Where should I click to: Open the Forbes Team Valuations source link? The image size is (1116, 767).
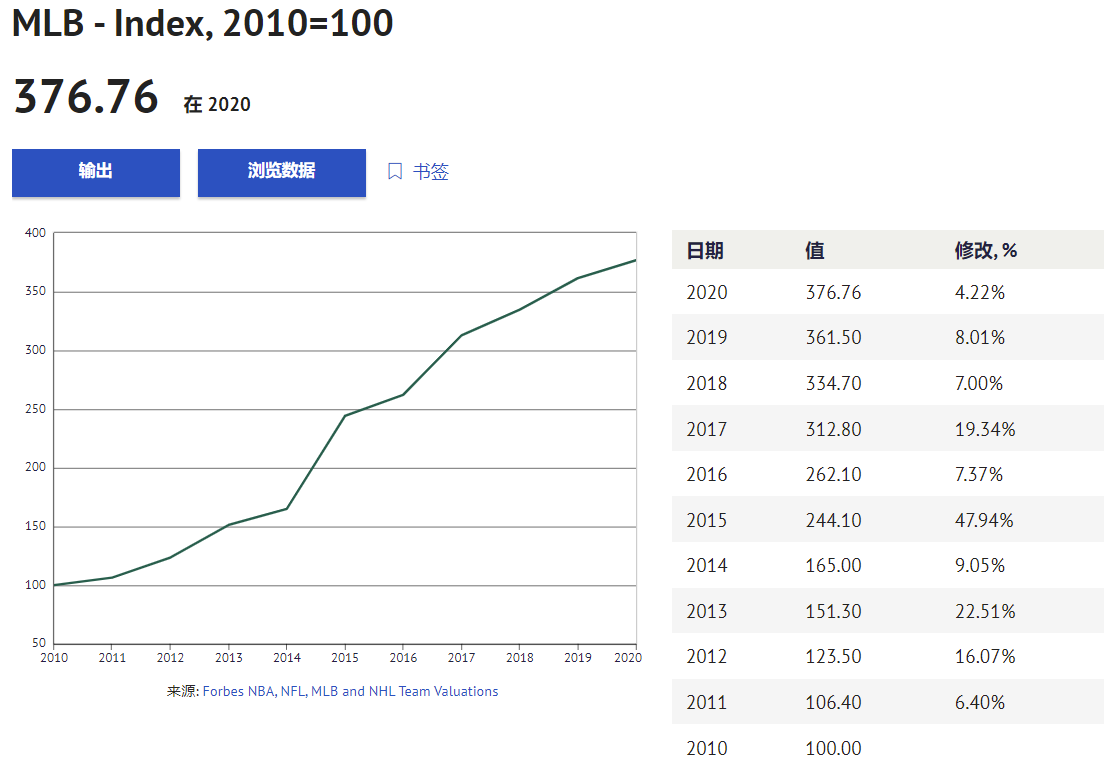tap(350, 691)
